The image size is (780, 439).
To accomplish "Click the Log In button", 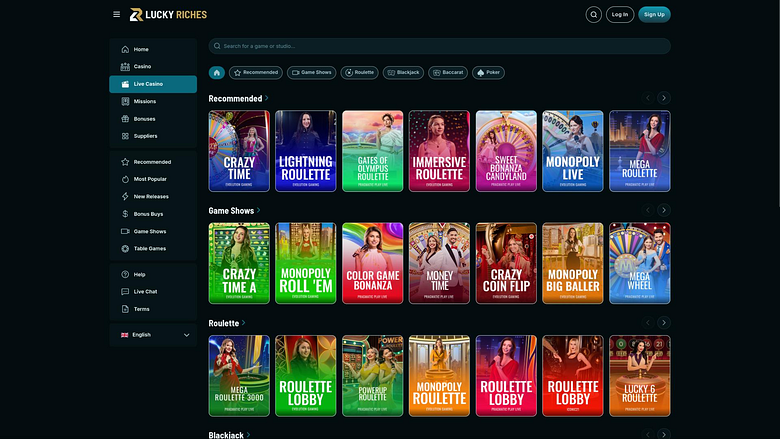I will (x=620, y=14).
